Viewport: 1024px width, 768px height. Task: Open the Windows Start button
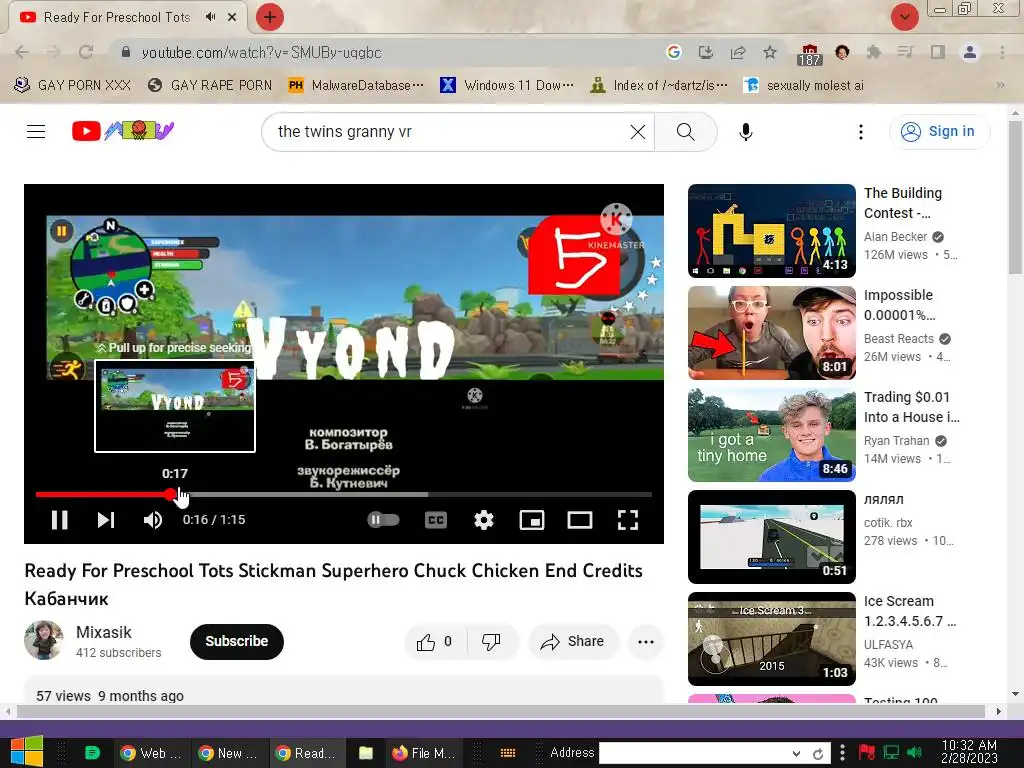26,752
